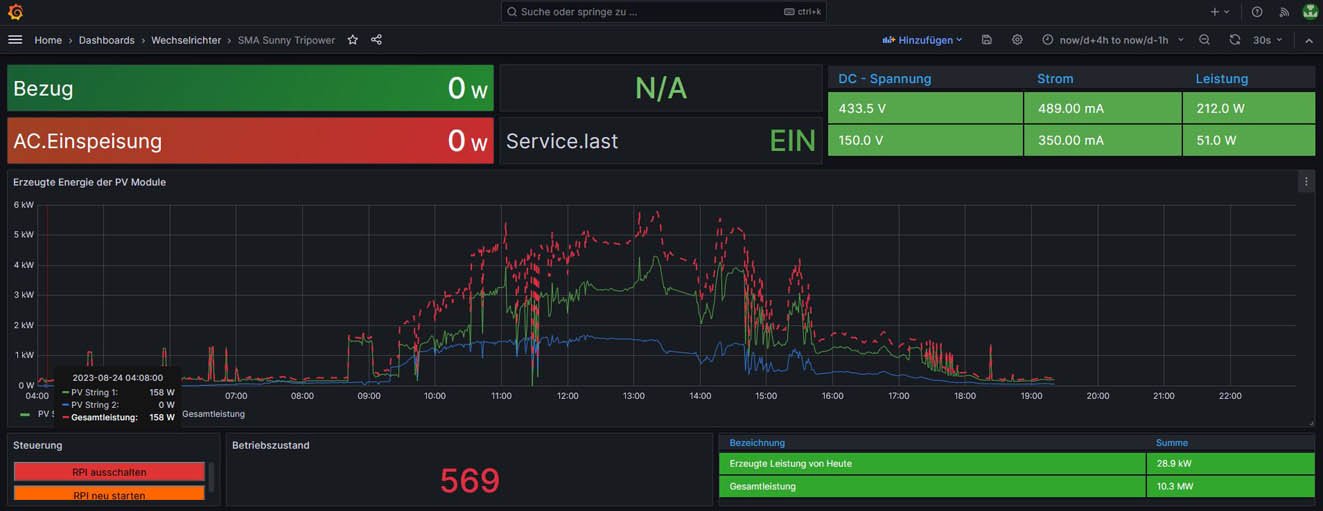
Task: Open the news feed icon
Action: click(1284, 12)
